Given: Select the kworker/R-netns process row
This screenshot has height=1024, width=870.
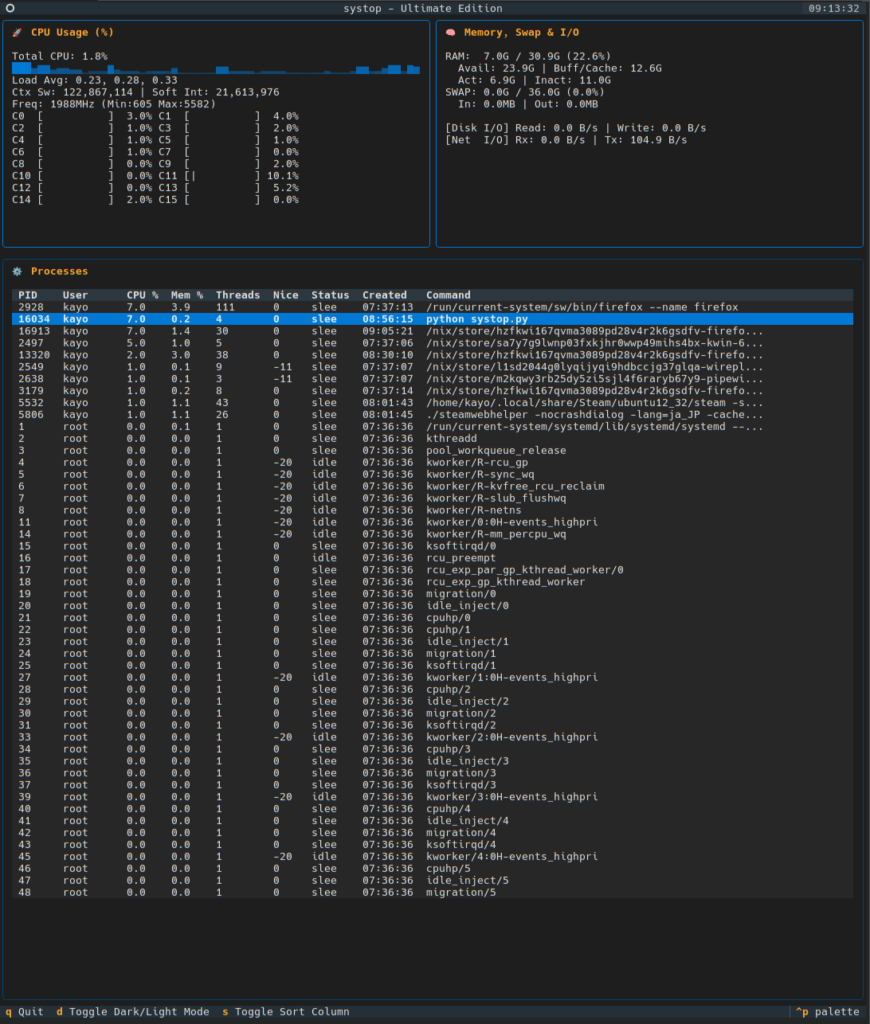Looking at the screenshot, I should [432, 510].
